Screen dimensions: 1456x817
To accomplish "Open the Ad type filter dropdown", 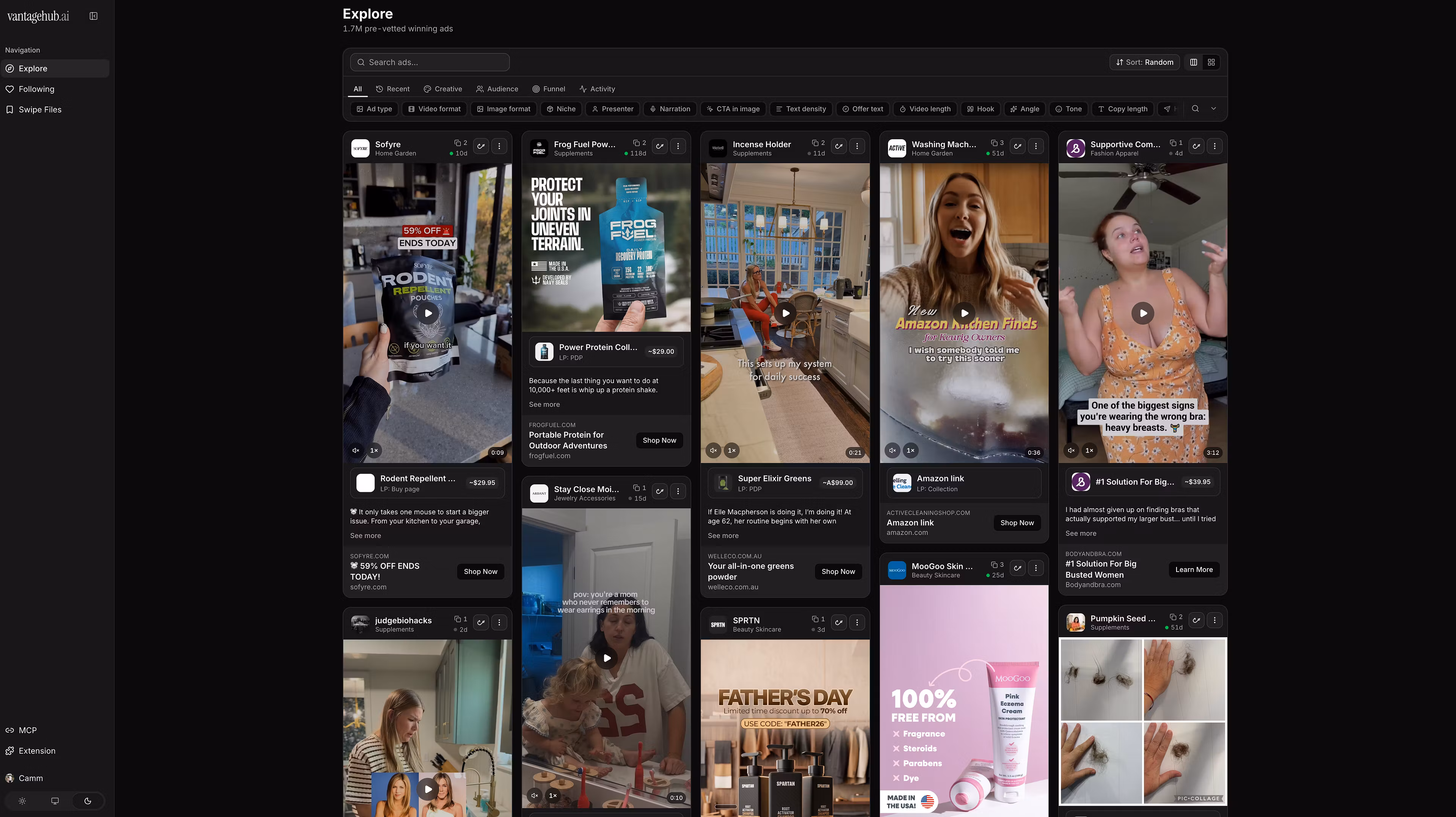I will pyautogui.click(x=374, y=108).
